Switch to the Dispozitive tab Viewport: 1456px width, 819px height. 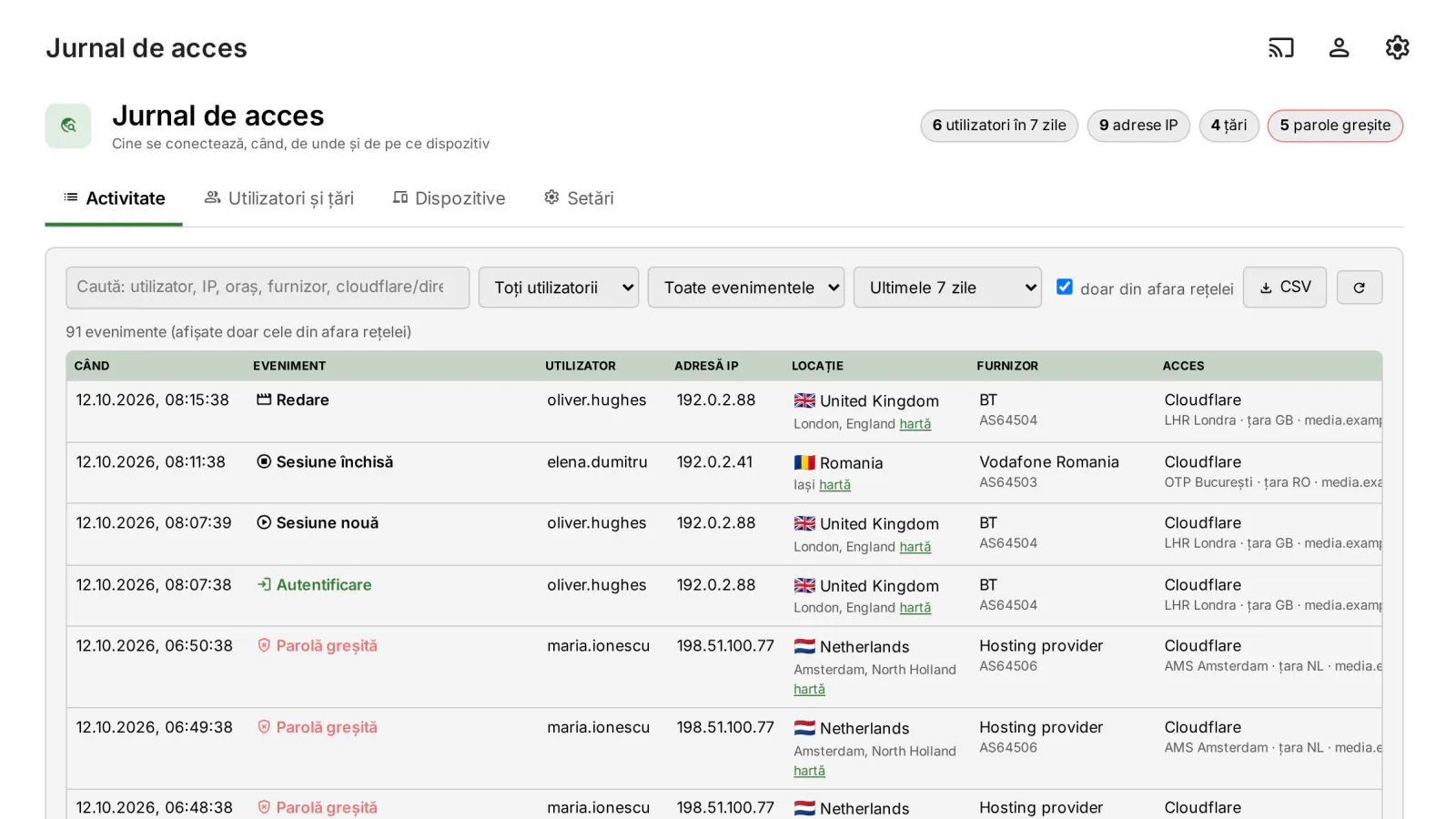point(449,198)
